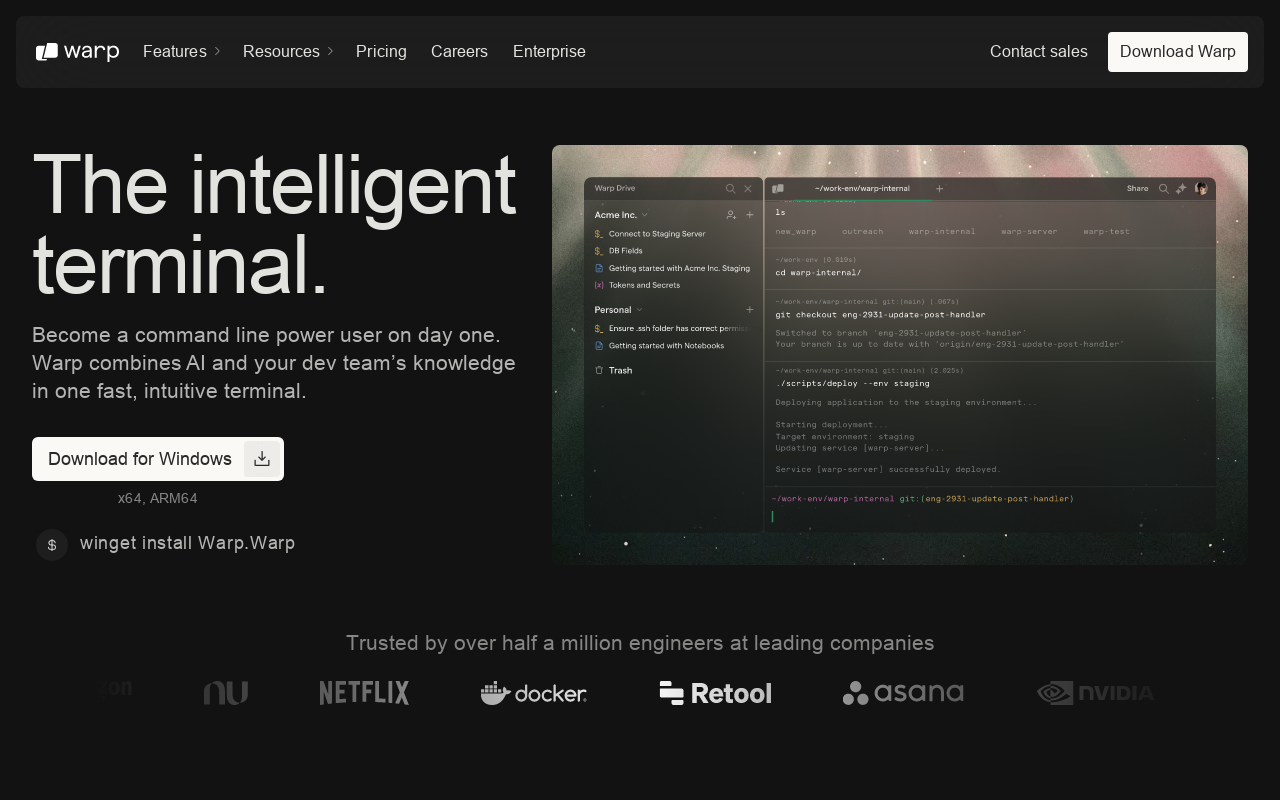
Task: Open the Enterprise page
Action: (549, 52)
